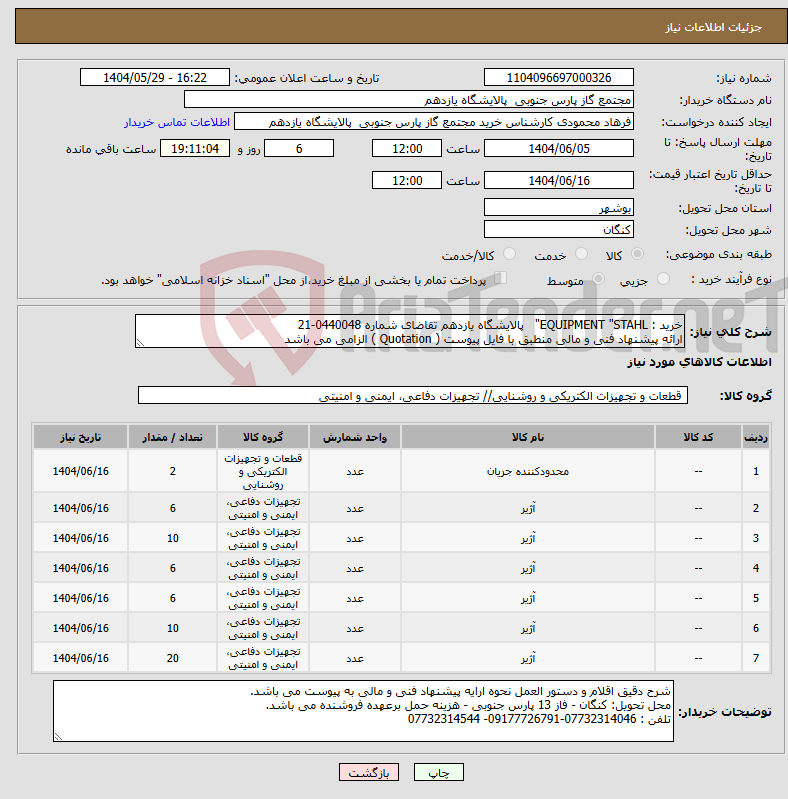
Task: Select the جزیی purchase type radio
Action: click(663, 279)
